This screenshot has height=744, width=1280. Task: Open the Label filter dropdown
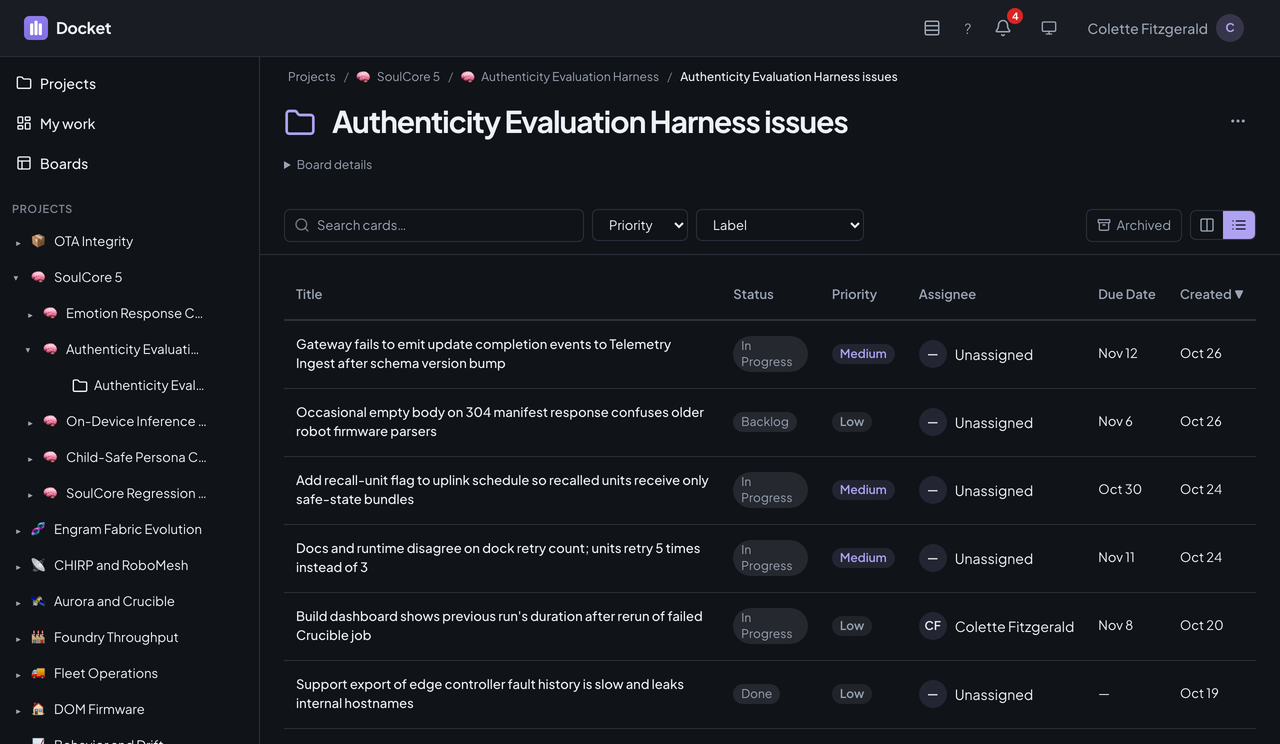pyautogui.click(x=780, y=225)
